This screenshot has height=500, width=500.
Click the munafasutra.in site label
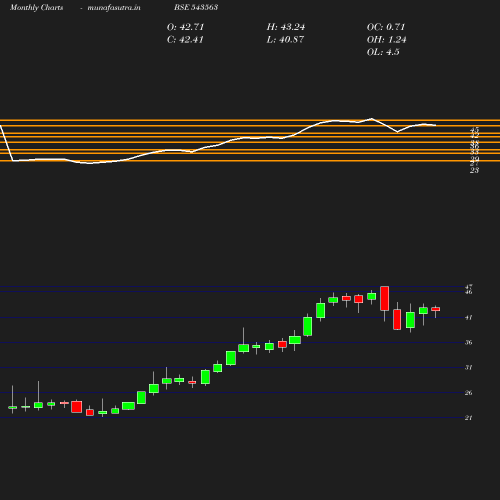click(x=114, y=8)
